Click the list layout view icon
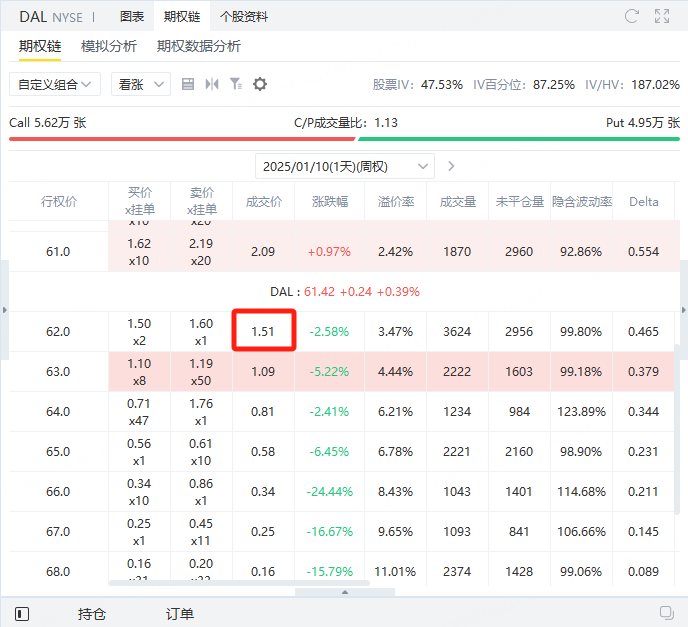688x627 pixels. pos(188,84)
